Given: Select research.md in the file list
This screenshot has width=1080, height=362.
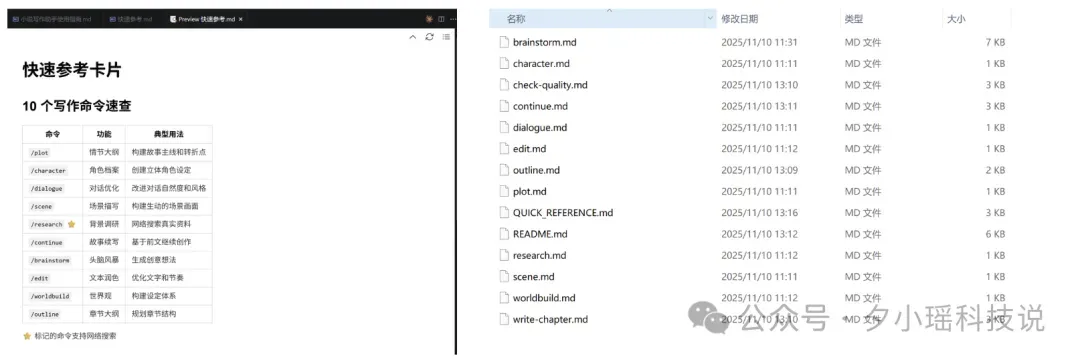Looking at the screenshot, I should [x=539, y=255].
